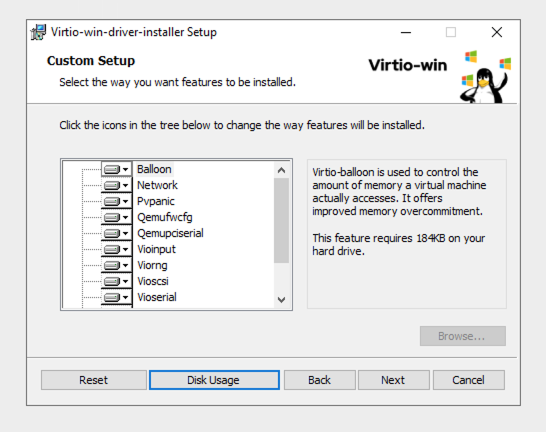Open the Qemufwcfg feature install-state dropdown

click(x=116, y=217)
